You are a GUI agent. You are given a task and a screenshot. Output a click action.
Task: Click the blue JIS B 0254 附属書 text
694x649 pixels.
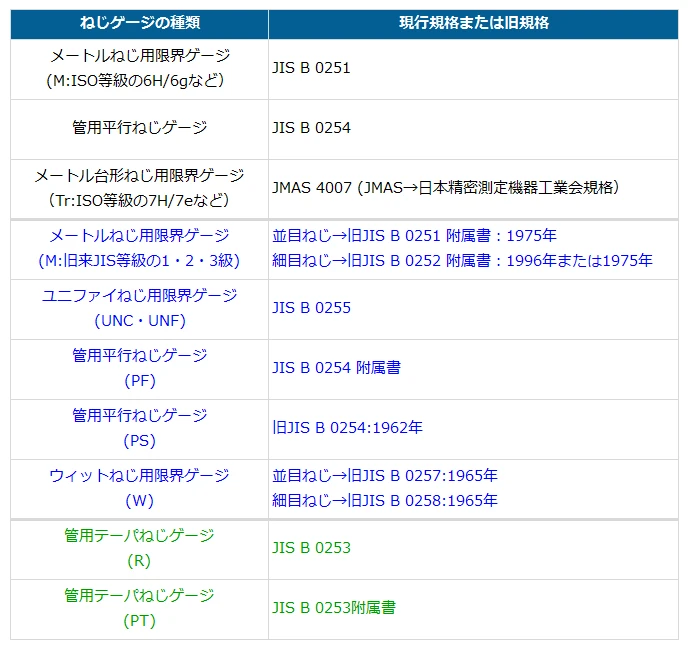(336, 368)
